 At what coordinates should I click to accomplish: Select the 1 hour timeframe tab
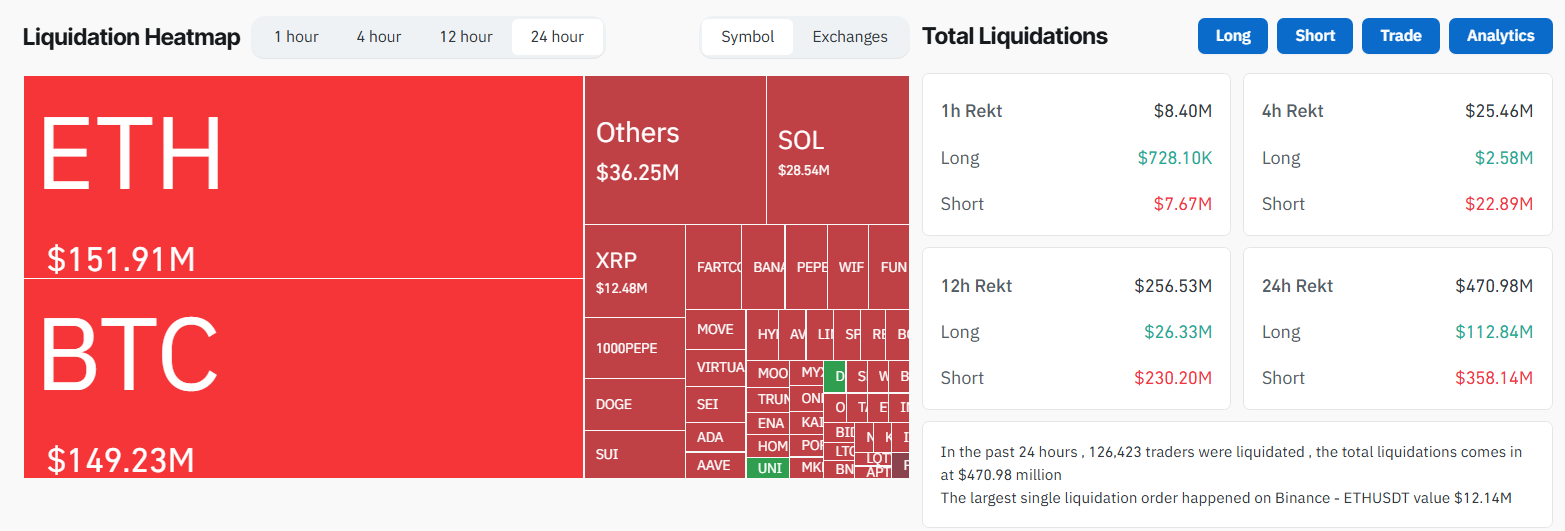[x=296, y=37]
